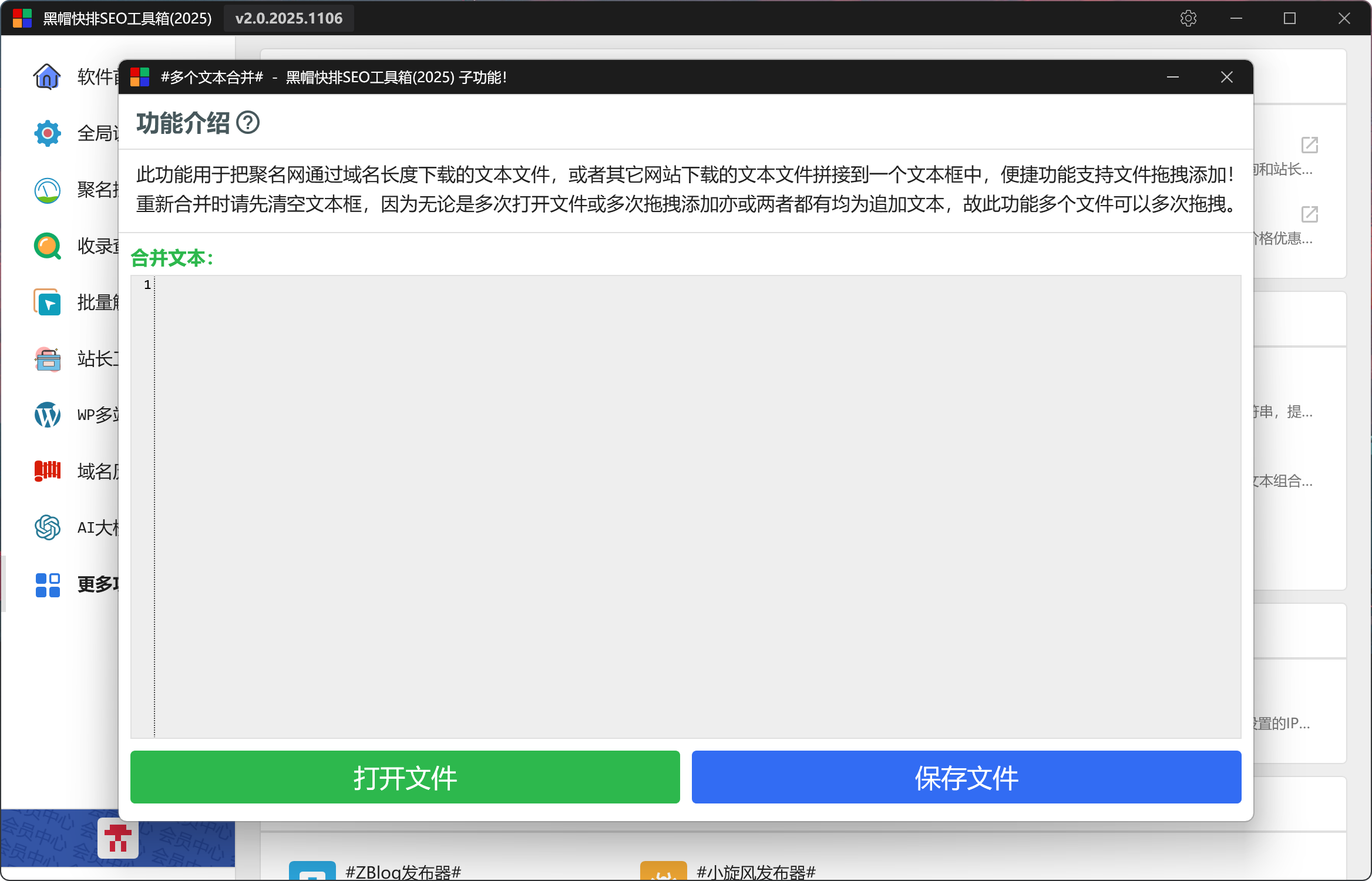Open global settings via the blue gear icon
This screenshot has height=881, width=1372.
[x=47, y=133]
